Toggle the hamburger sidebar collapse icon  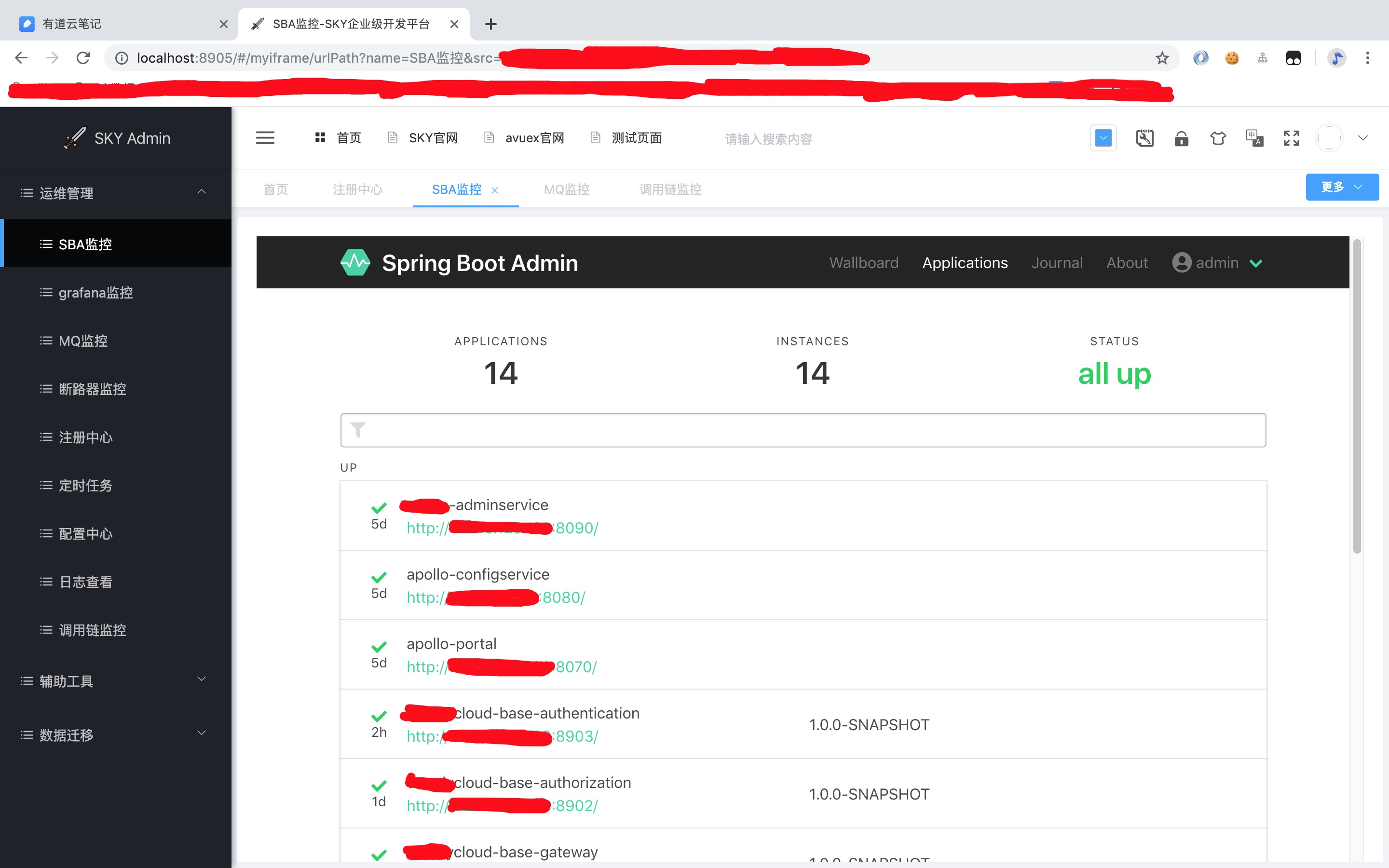click(265, 138)
